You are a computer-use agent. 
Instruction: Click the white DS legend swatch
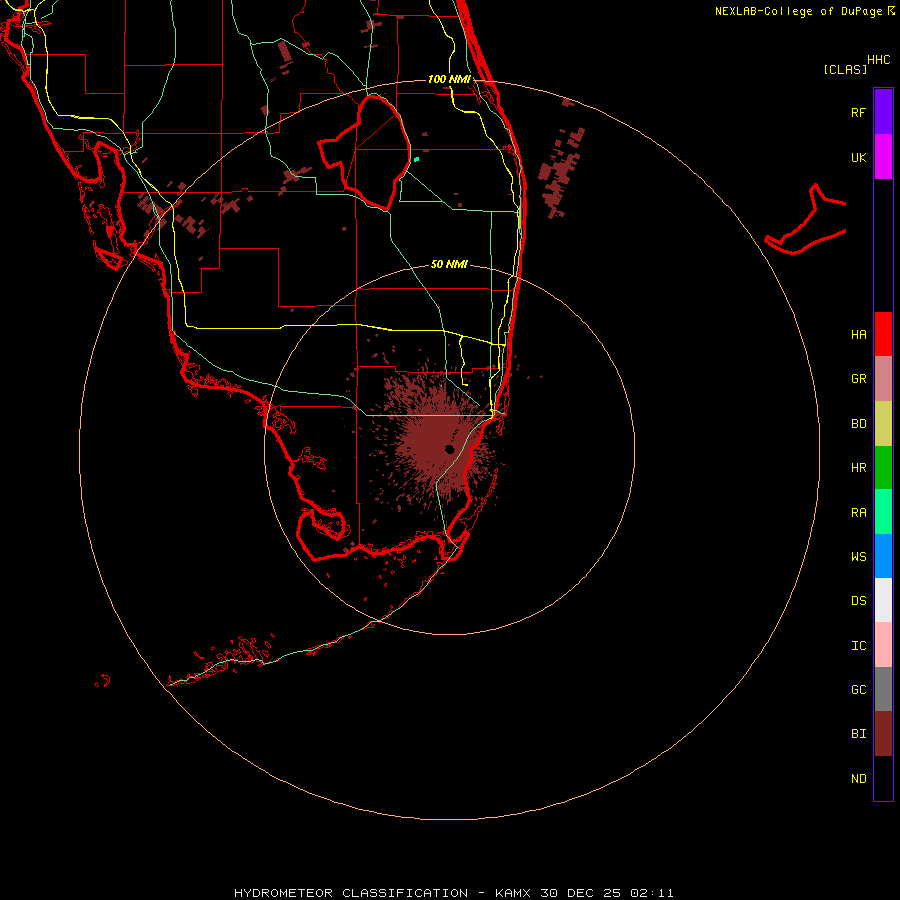pos(883,600)
